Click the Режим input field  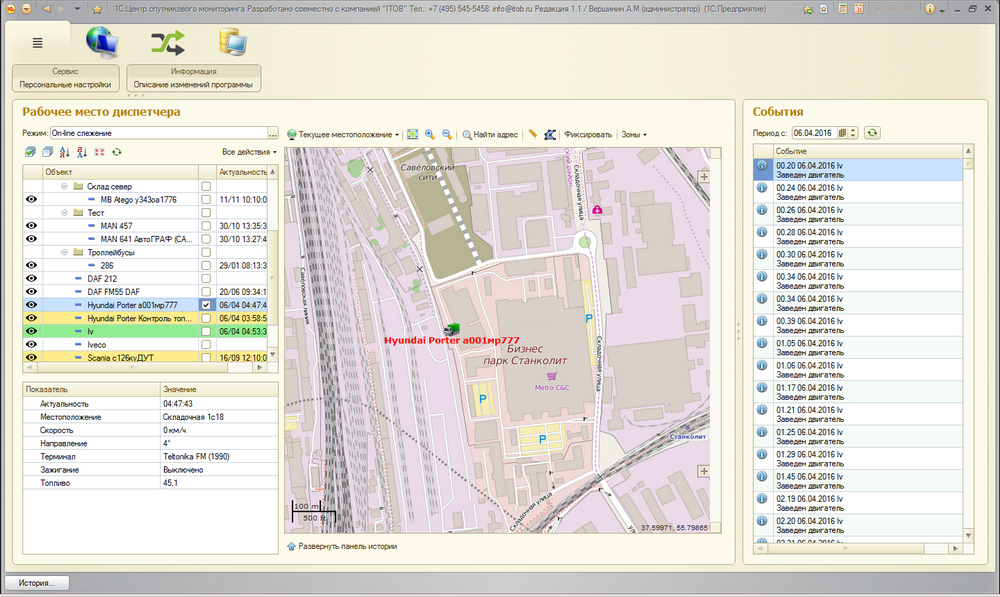[x=159, y=133]
